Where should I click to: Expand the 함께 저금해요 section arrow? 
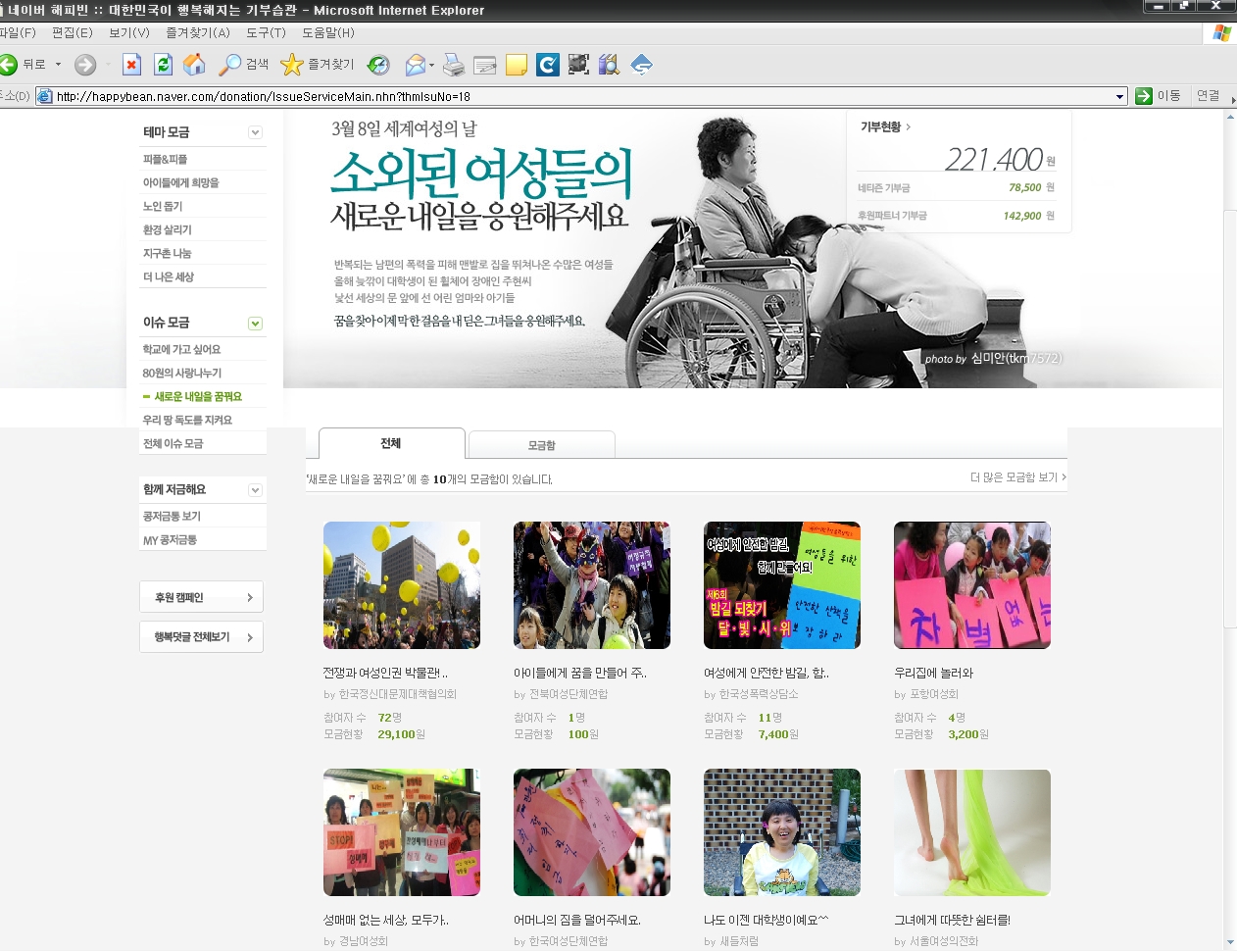[x=255, y=490]
